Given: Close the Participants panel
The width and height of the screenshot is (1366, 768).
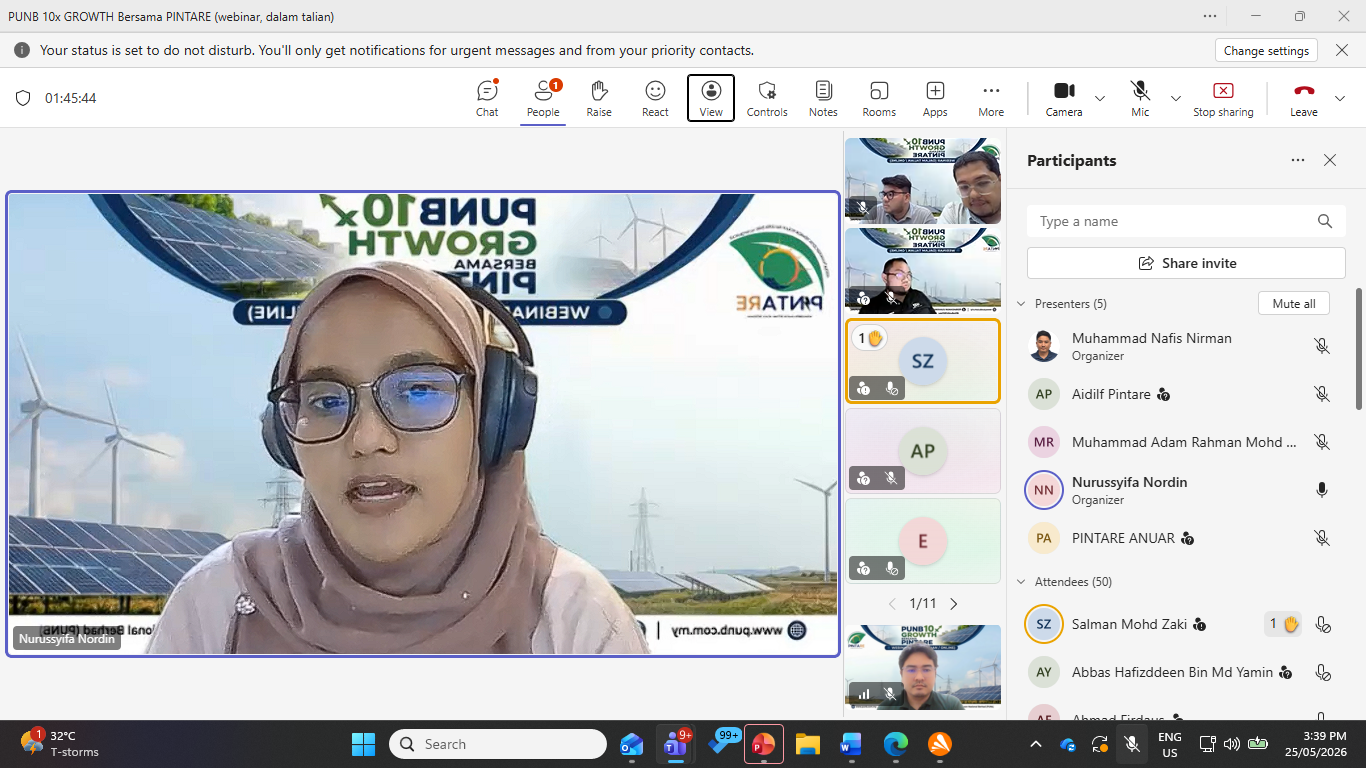Looking at the screenshot, I should pyautogui.click(x=1330, y=160).
